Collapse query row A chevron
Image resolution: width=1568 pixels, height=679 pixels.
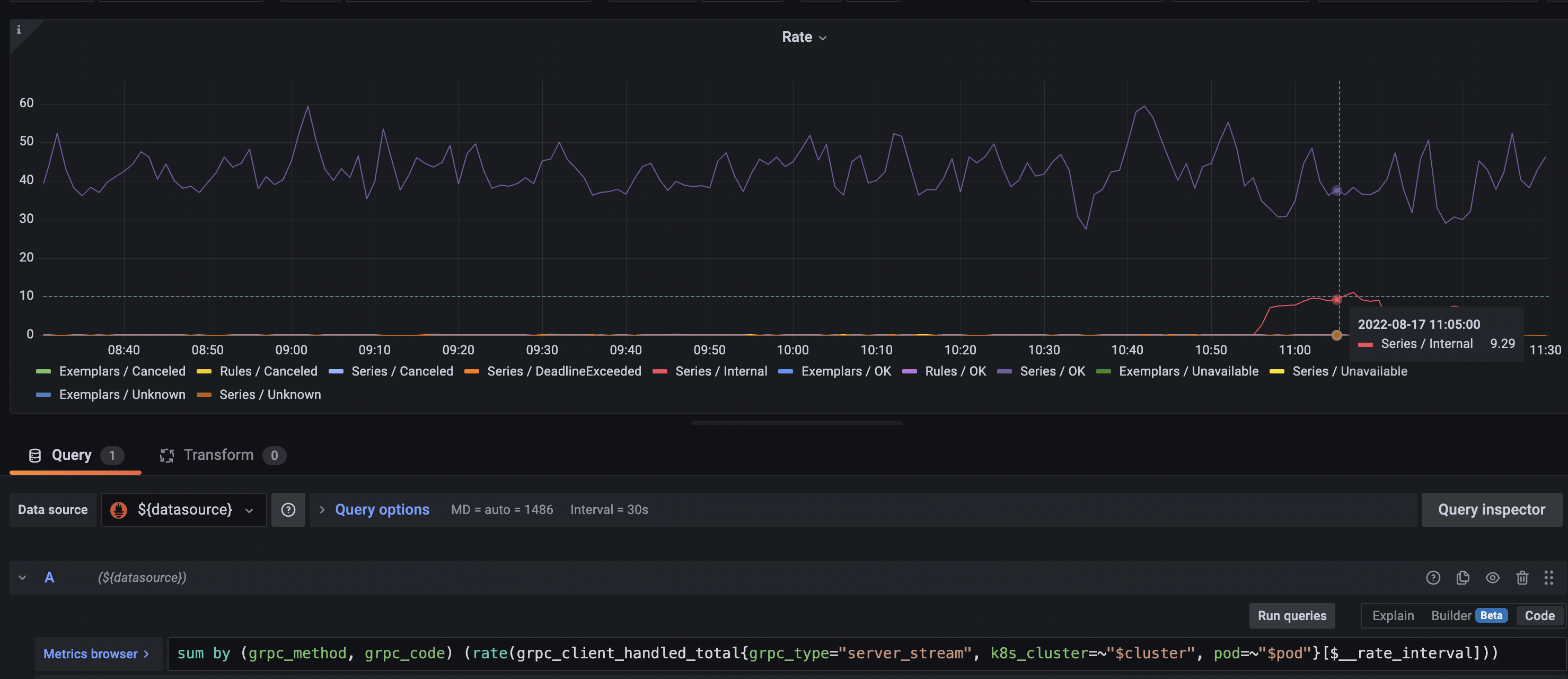22,578
